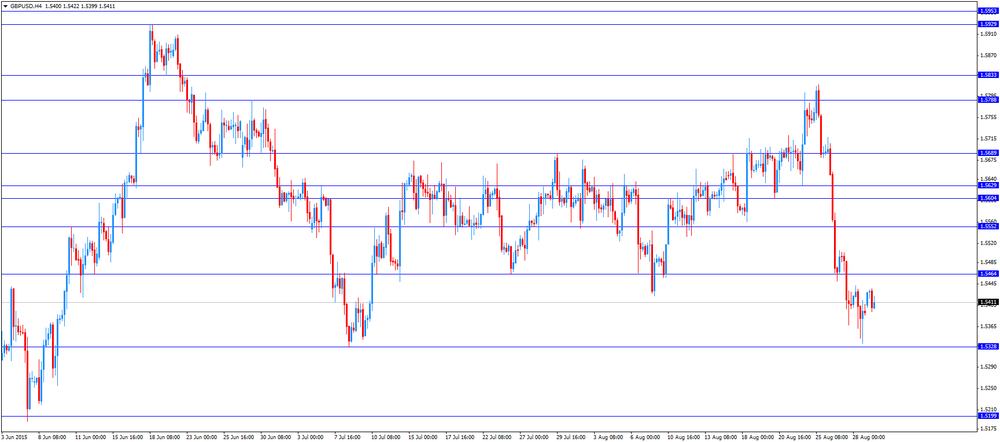The image size is (1000, 442).
Task: Click the 10 Jul 08:00 time label
Action: tap(386, 438)
